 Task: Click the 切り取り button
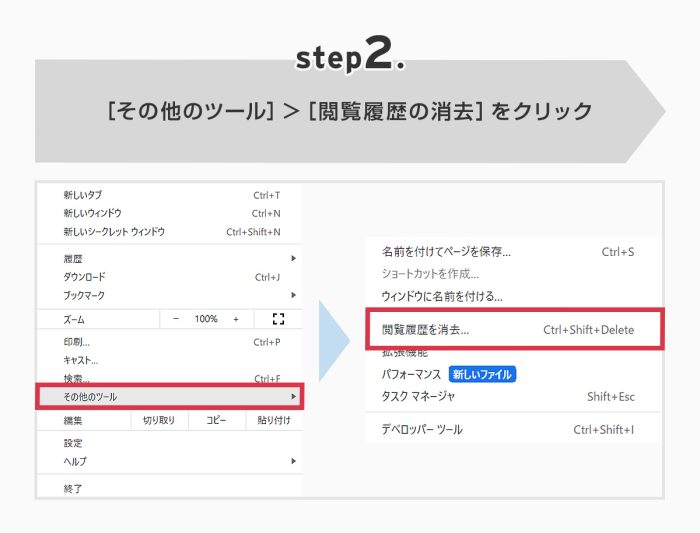(159, 421)
